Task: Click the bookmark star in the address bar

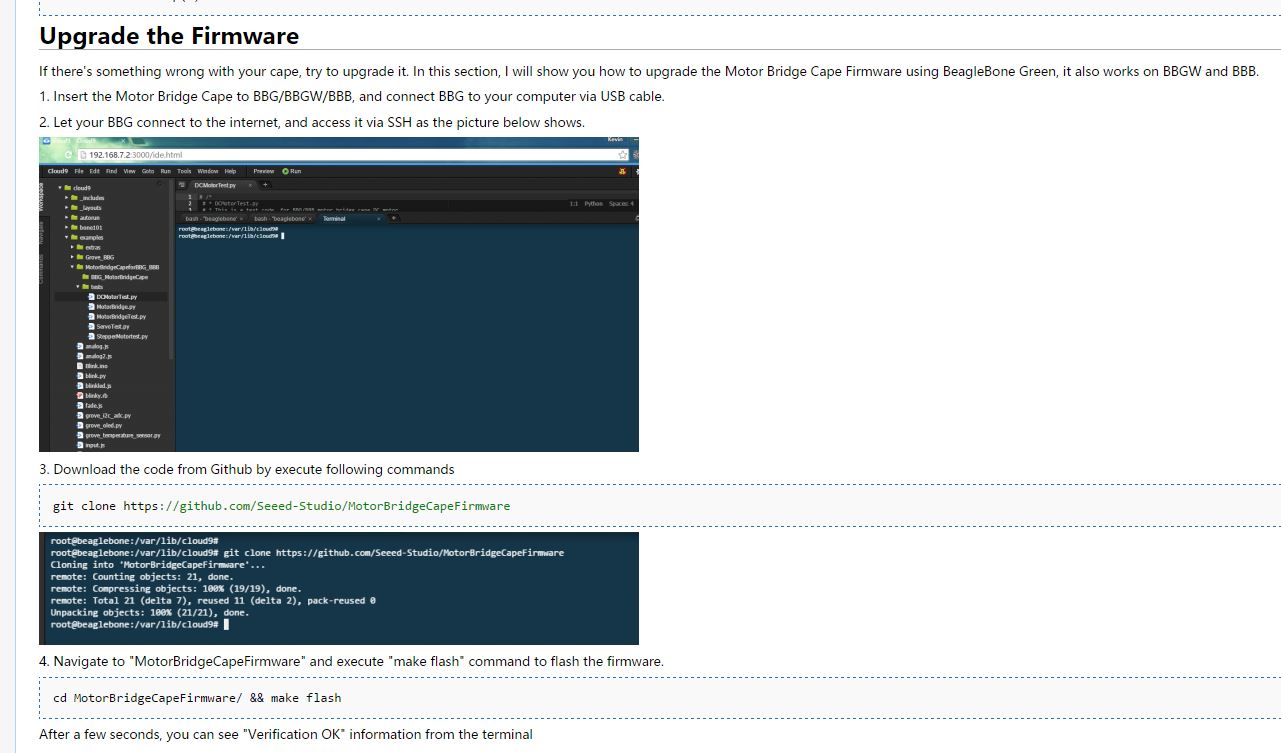Action: pyautogui.click(x=622, y=155)
